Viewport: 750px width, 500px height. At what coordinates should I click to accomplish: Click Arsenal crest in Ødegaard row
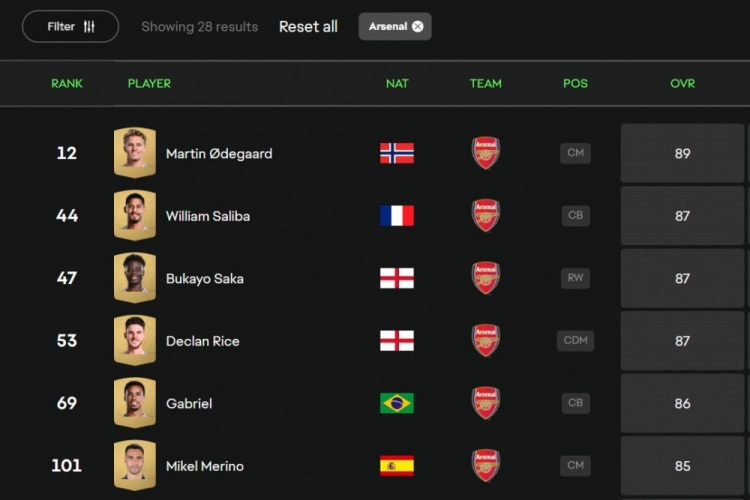(485, 153)
